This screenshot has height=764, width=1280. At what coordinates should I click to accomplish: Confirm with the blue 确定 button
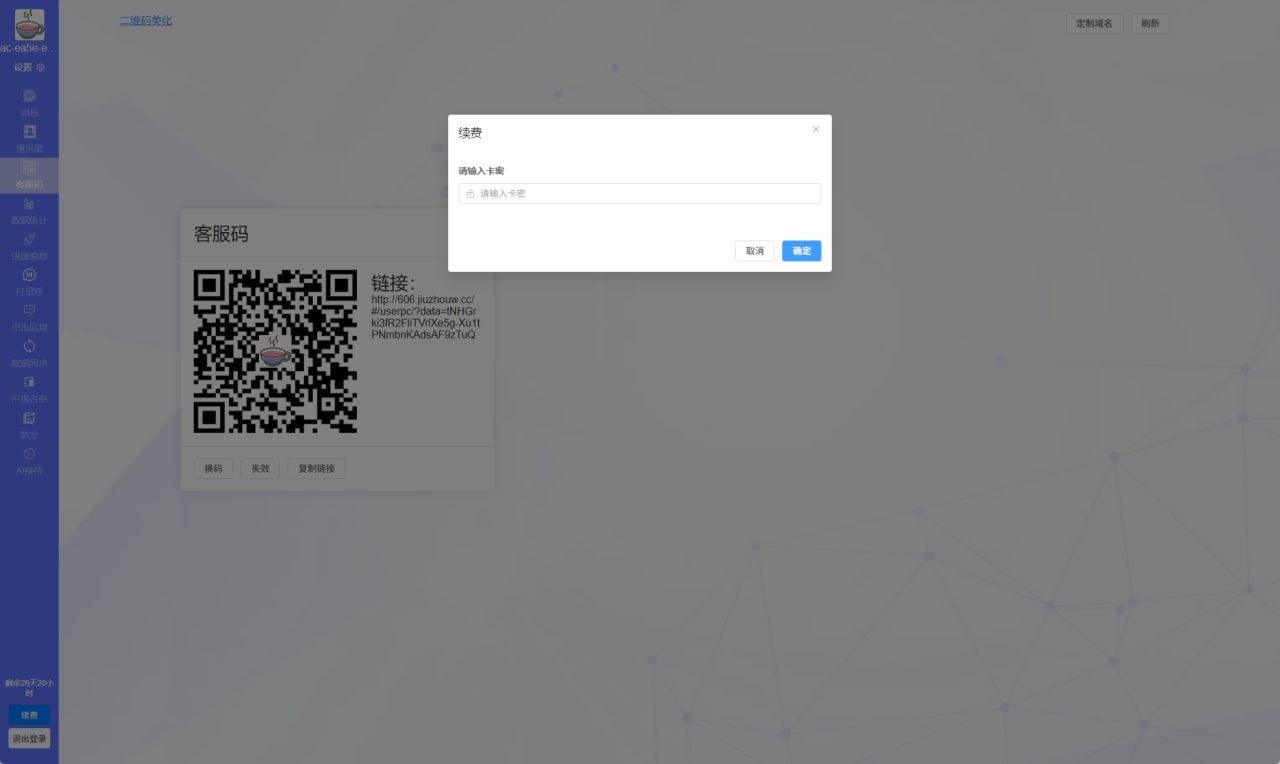coord(802,251)
